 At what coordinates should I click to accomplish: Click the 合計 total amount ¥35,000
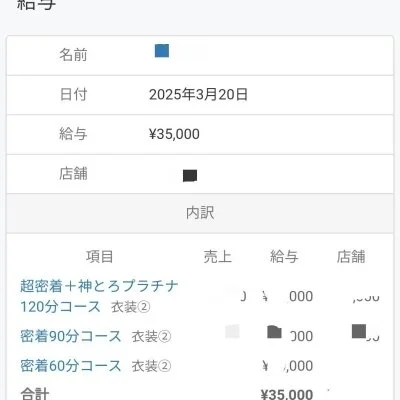(287, 394)
